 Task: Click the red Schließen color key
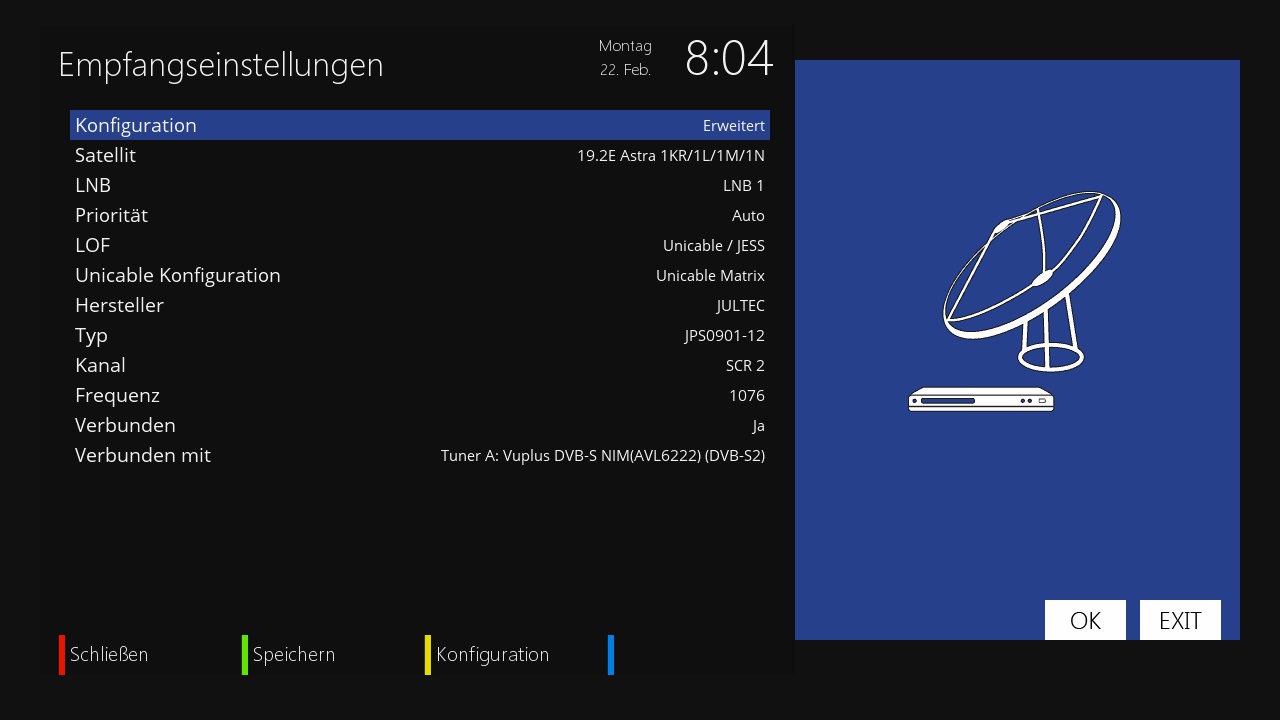pyautogui.click(x=104, y=655)
